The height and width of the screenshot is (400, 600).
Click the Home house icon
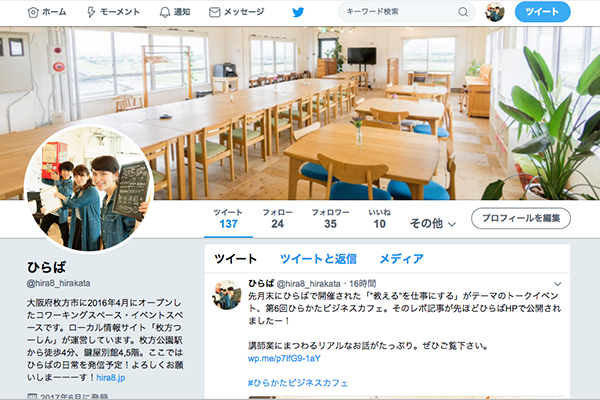[x=33, y=12]
